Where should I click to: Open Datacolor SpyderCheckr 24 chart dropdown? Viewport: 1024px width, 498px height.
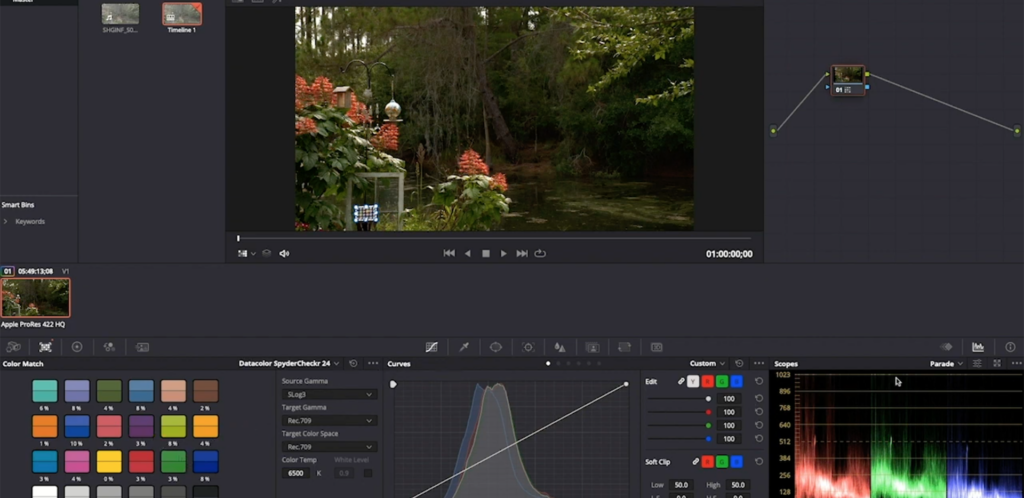click(x=289, y=364)
